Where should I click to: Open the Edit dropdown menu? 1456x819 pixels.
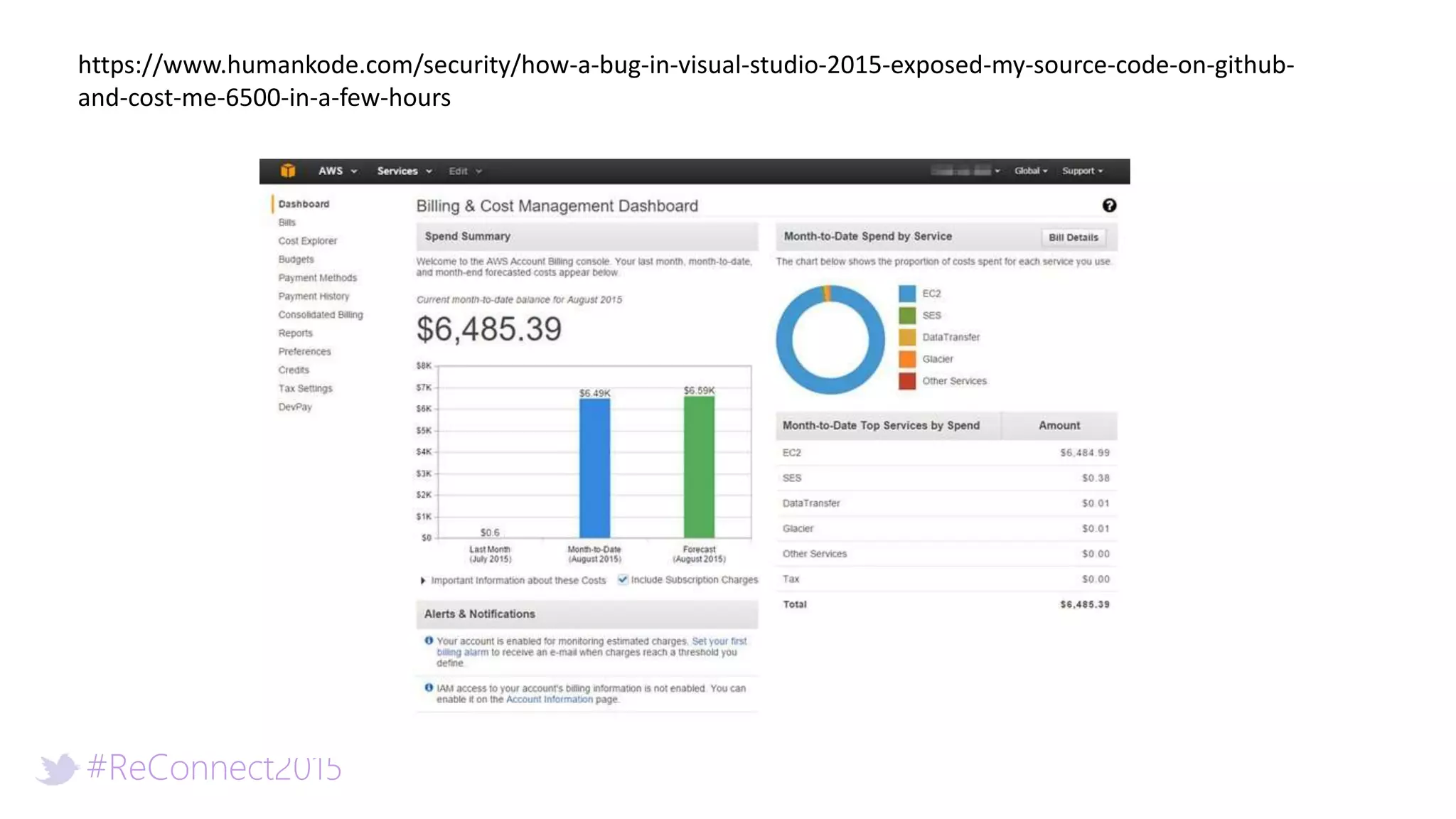coord(465,171)
